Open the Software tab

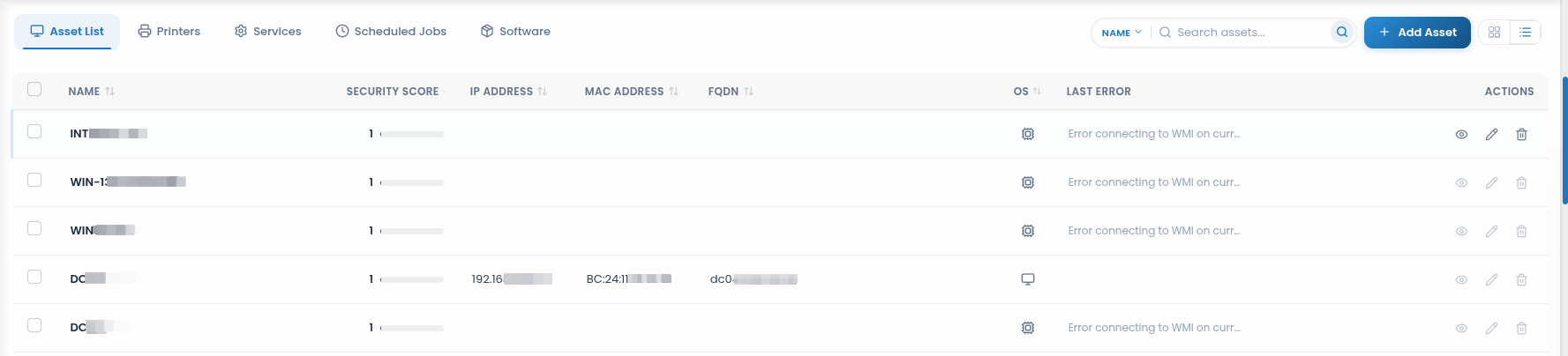pos(515,31)
